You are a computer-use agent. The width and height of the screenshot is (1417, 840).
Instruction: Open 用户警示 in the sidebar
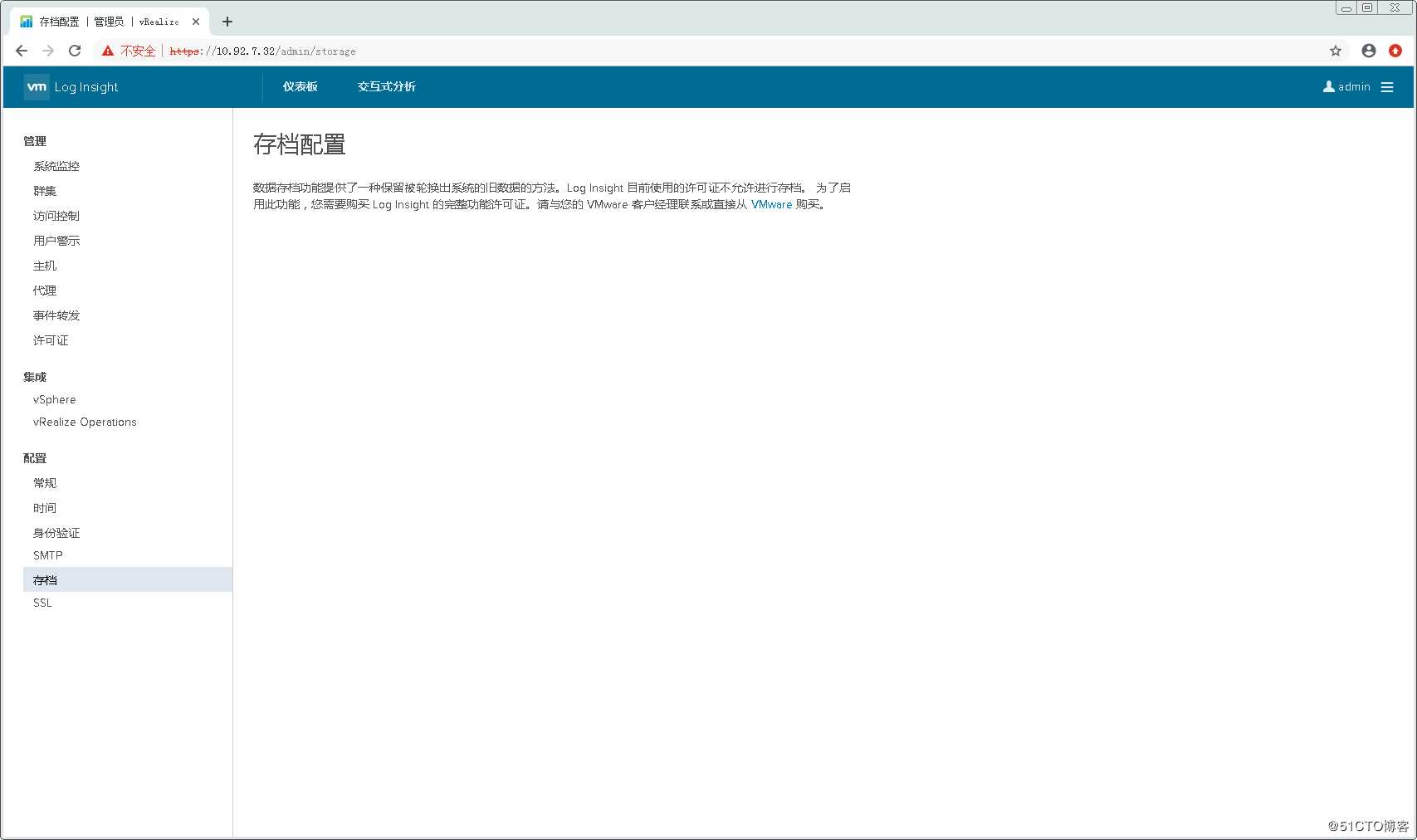56,241
